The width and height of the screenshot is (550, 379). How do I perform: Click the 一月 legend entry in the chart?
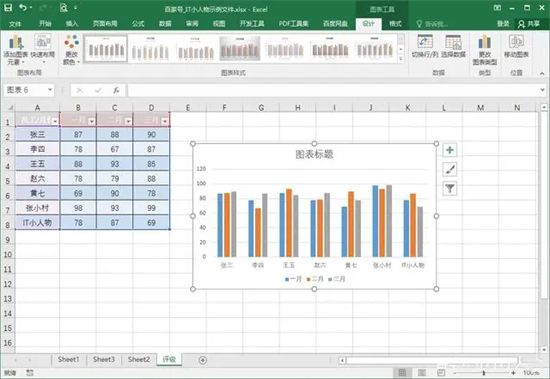[x=293, y=279]
